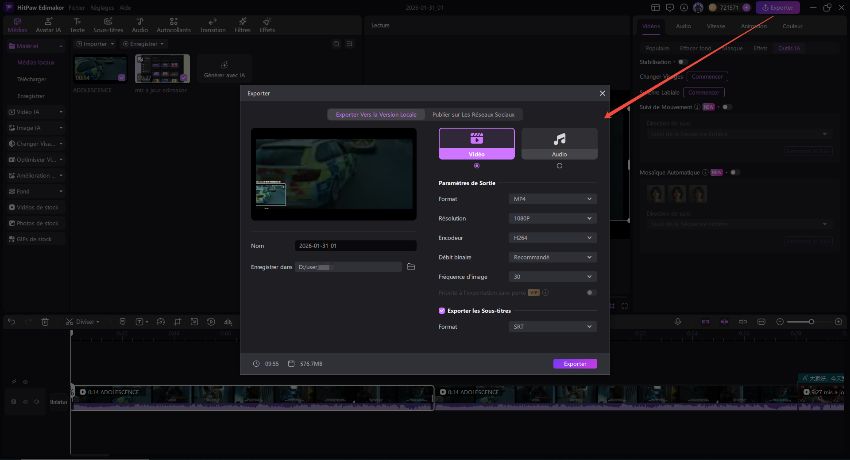
Task: Open the Importer dropdown
Action: point(95,44)
